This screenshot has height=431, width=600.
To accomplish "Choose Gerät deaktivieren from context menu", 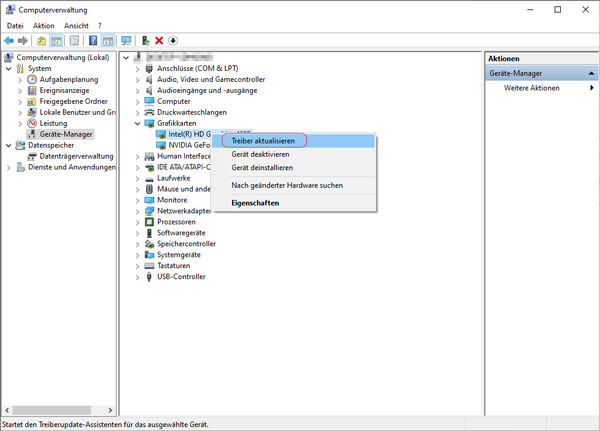I will [x=260, y=155].
